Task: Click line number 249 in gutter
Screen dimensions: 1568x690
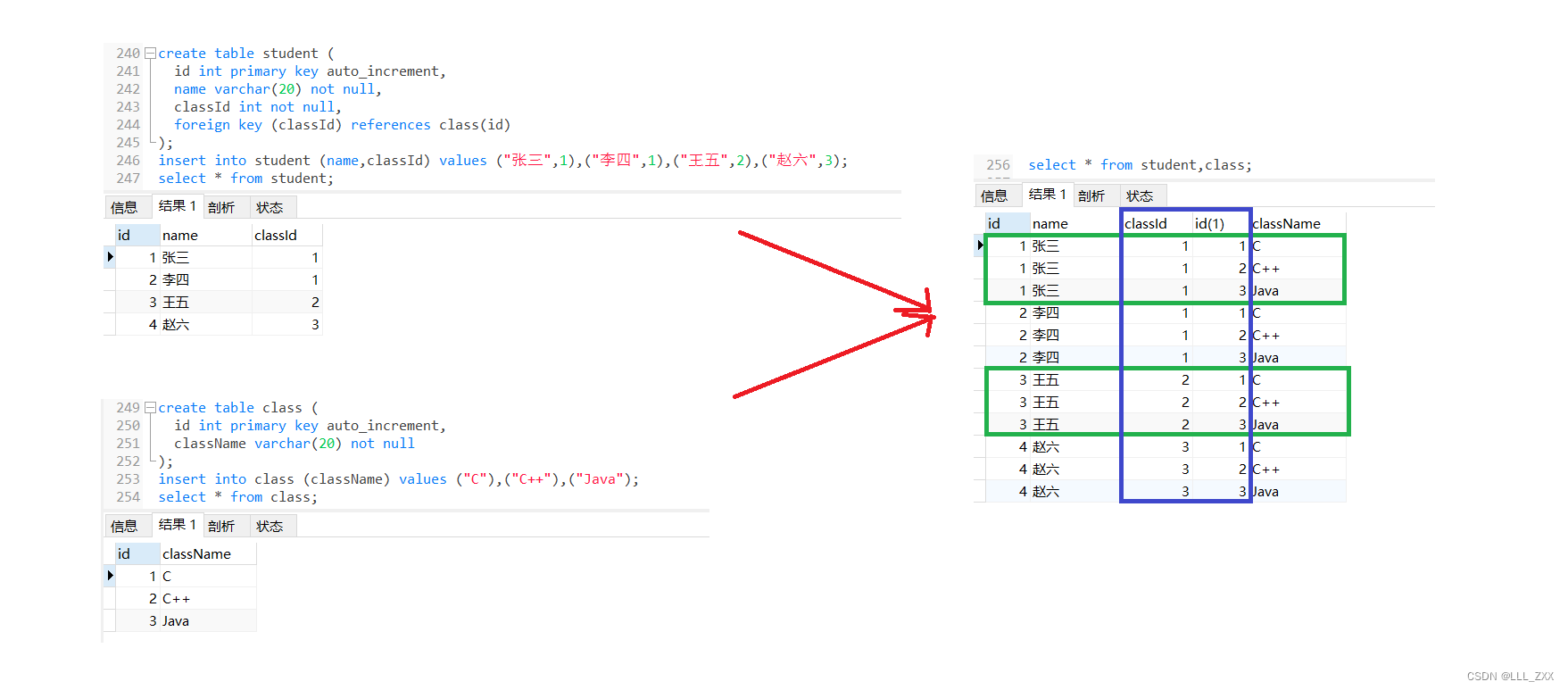Action: [x=128, y=408]
